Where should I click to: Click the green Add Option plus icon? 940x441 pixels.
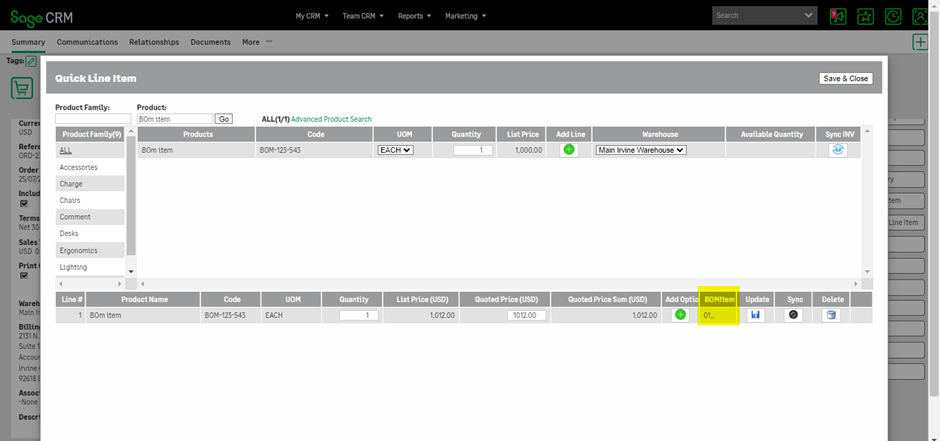pos(681,315)
